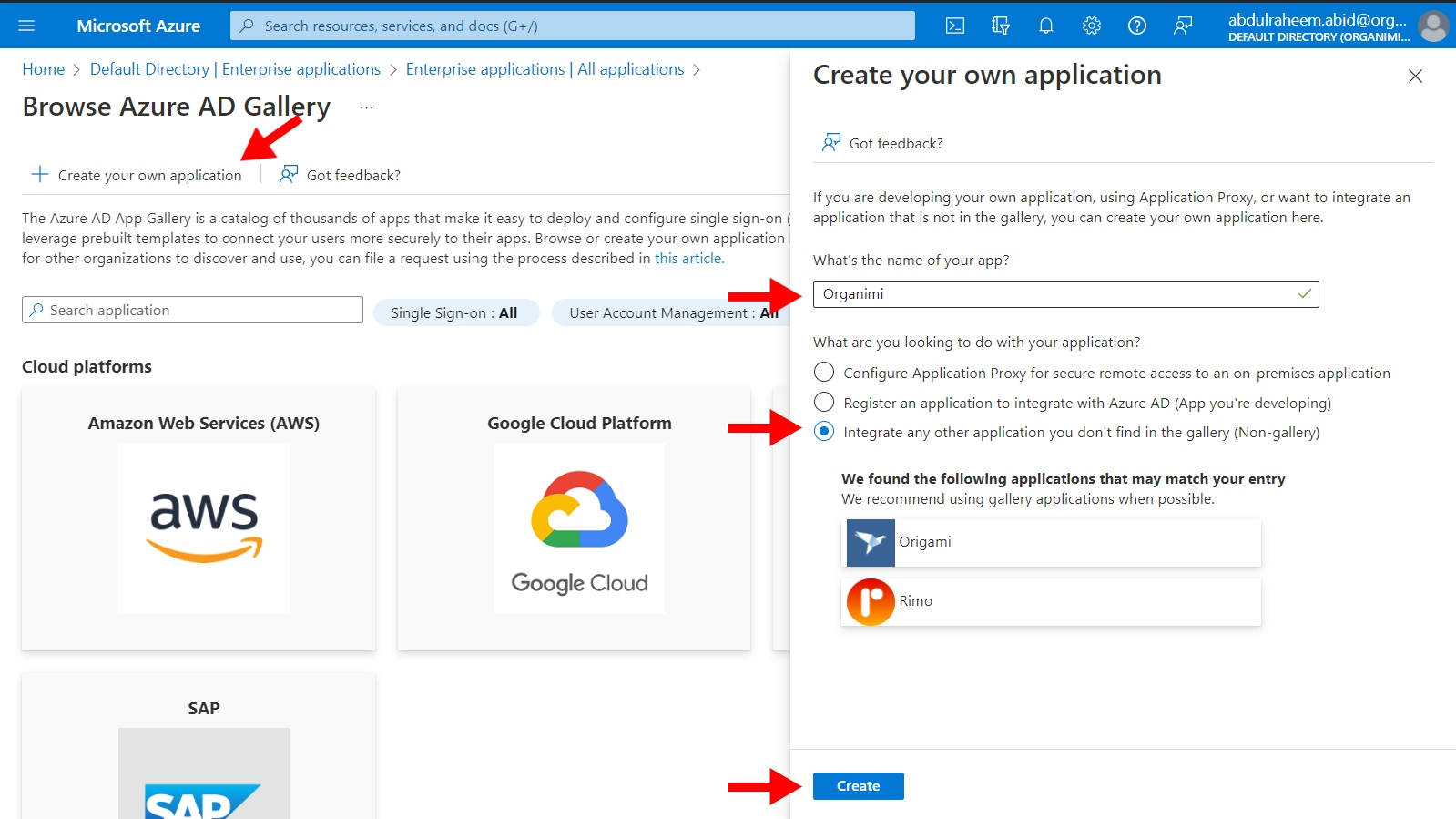This screenshot has height=819, width=1456.
Task: Click Create your own application toolbar button
Action: tap(137, 175)
